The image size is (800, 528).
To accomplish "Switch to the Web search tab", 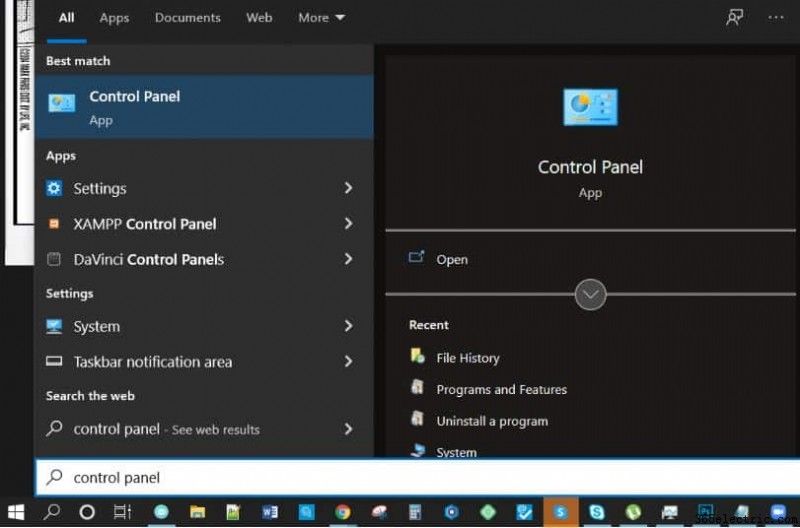I will (259, 18).
